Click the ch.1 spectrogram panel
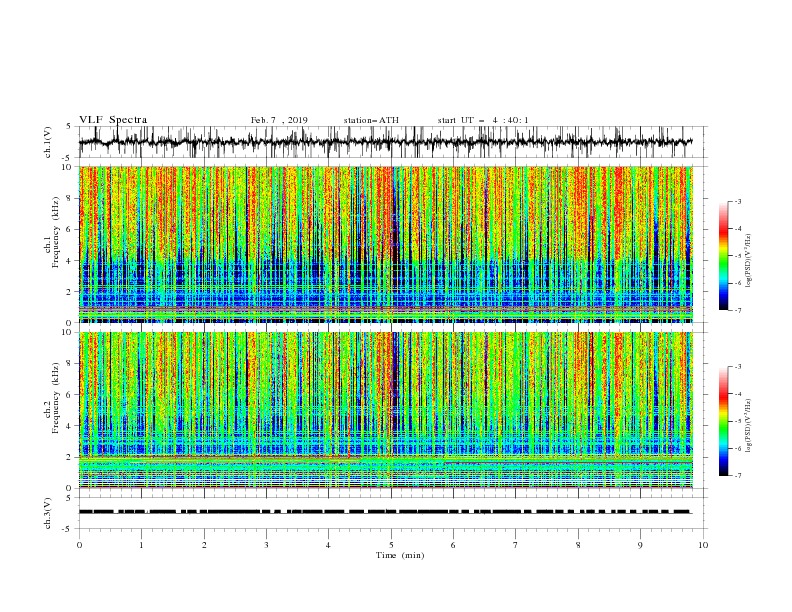This screenshot has height=612, width=792. [386, 244]
